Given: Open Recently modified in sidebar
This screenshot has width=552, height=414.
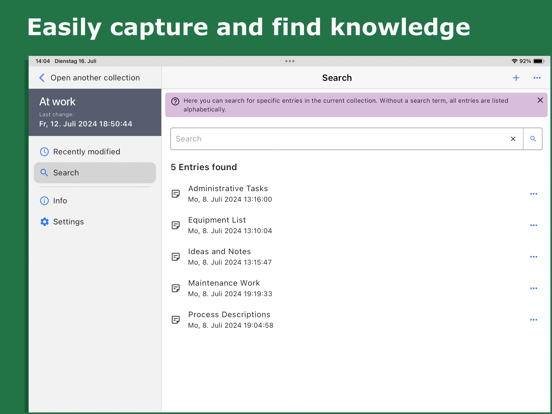Looking at the screenshot, I should [95, 152].
